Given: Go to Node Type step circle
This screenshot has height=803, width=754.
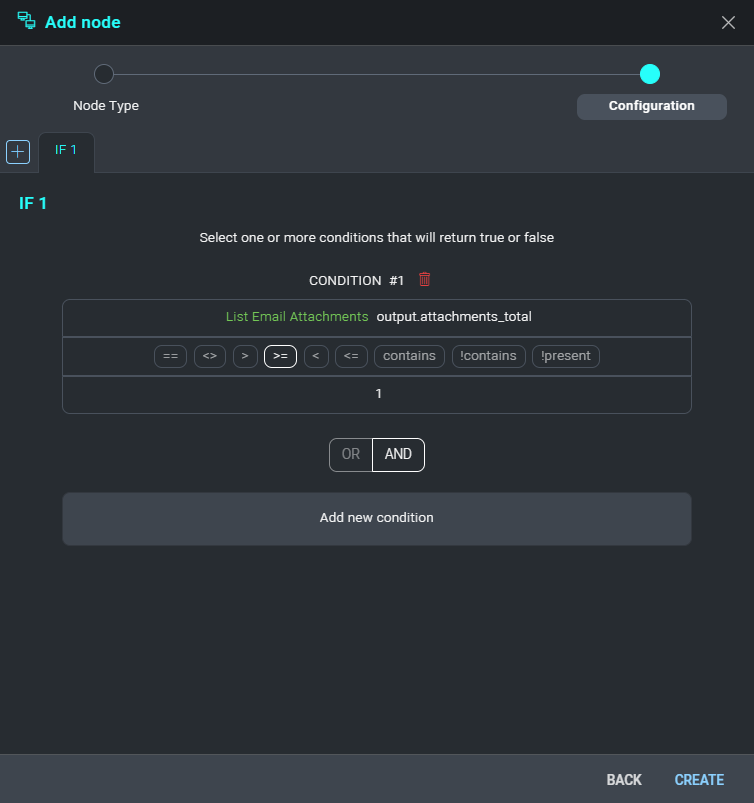Looking at the screenshot, I should (104, 74).
